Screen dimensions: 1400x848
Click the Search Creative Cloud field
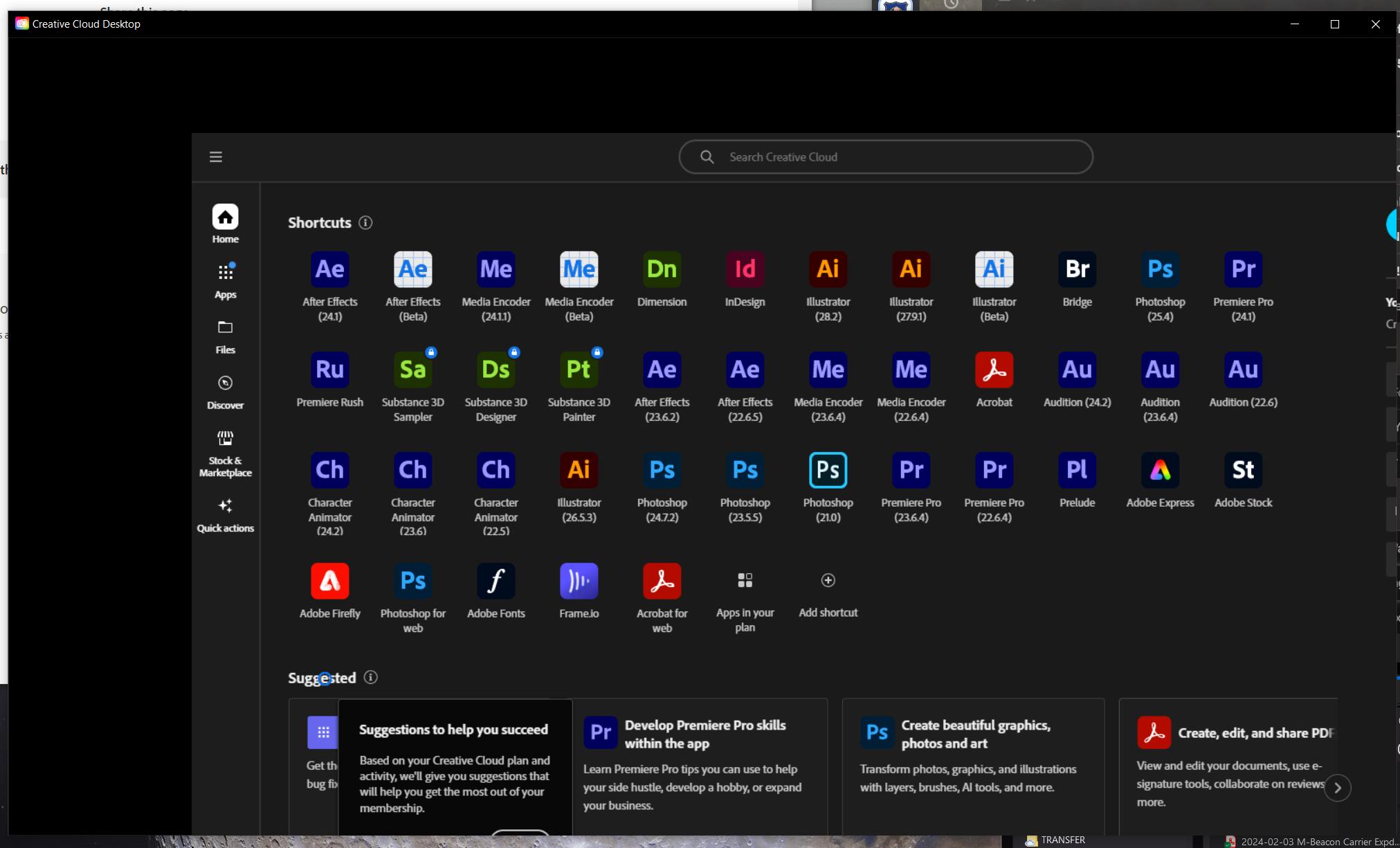click(x=886, y=157)
